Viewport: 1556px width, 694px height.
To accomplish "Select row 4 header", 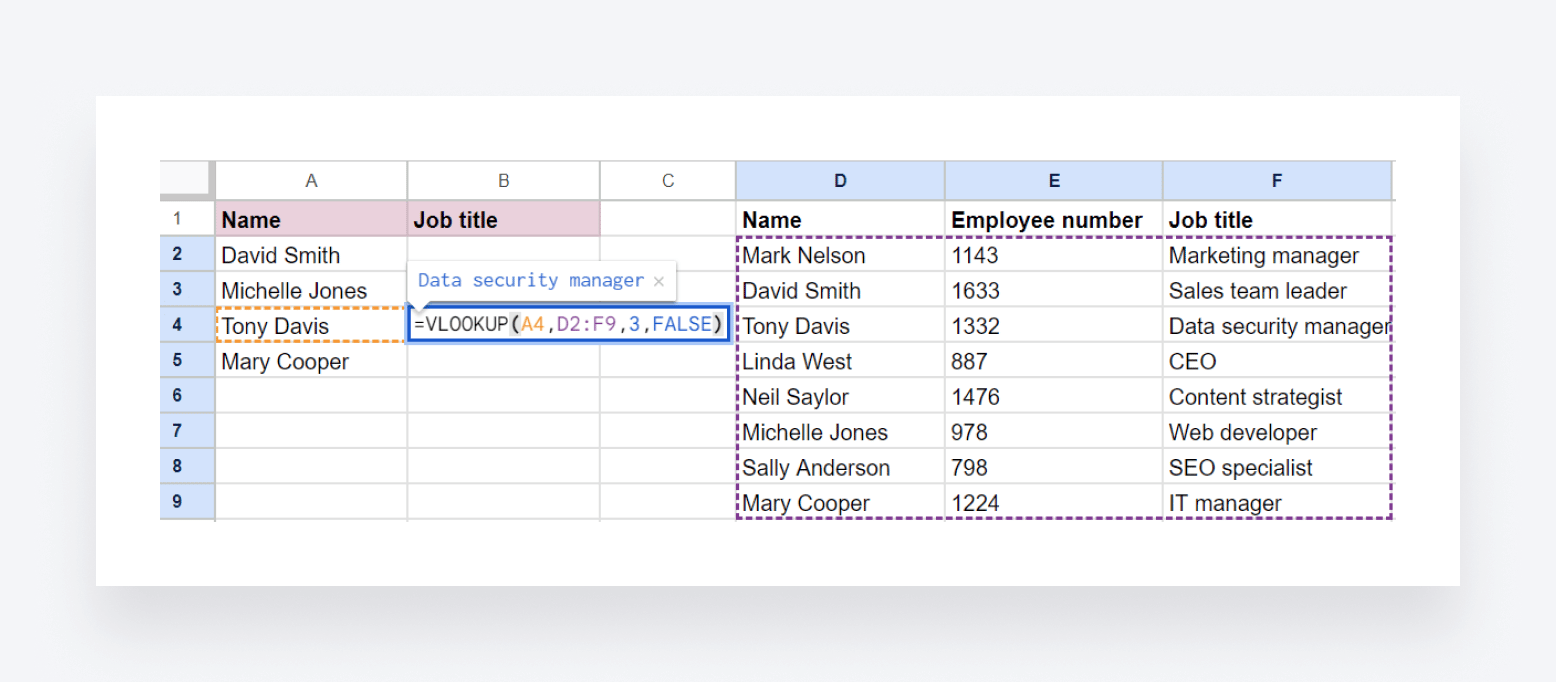I will coord(187,325).
